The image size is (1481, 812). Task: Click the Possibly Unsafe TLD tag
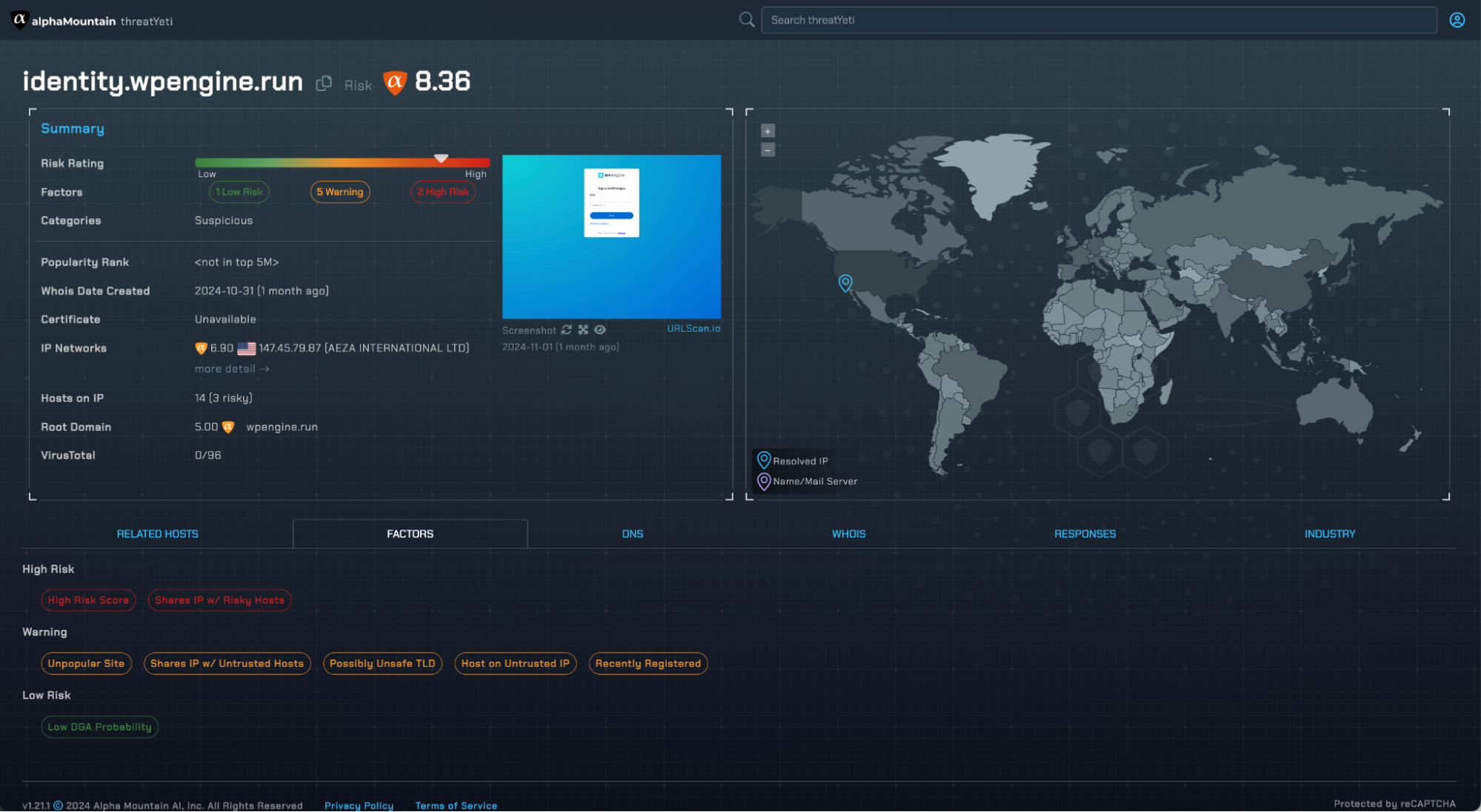click(382, 664)
